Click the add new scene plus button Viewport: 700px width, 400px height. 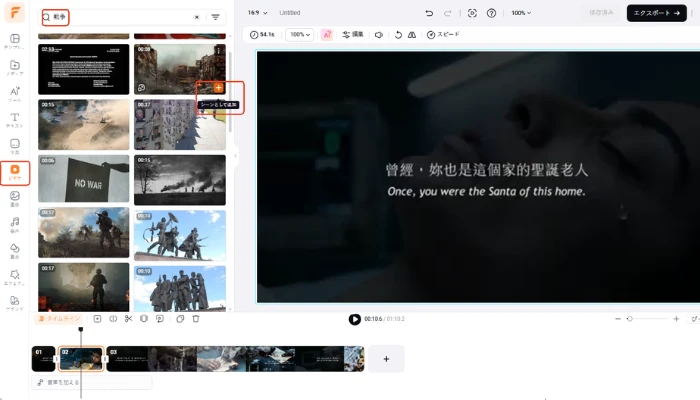coord(386,358)
